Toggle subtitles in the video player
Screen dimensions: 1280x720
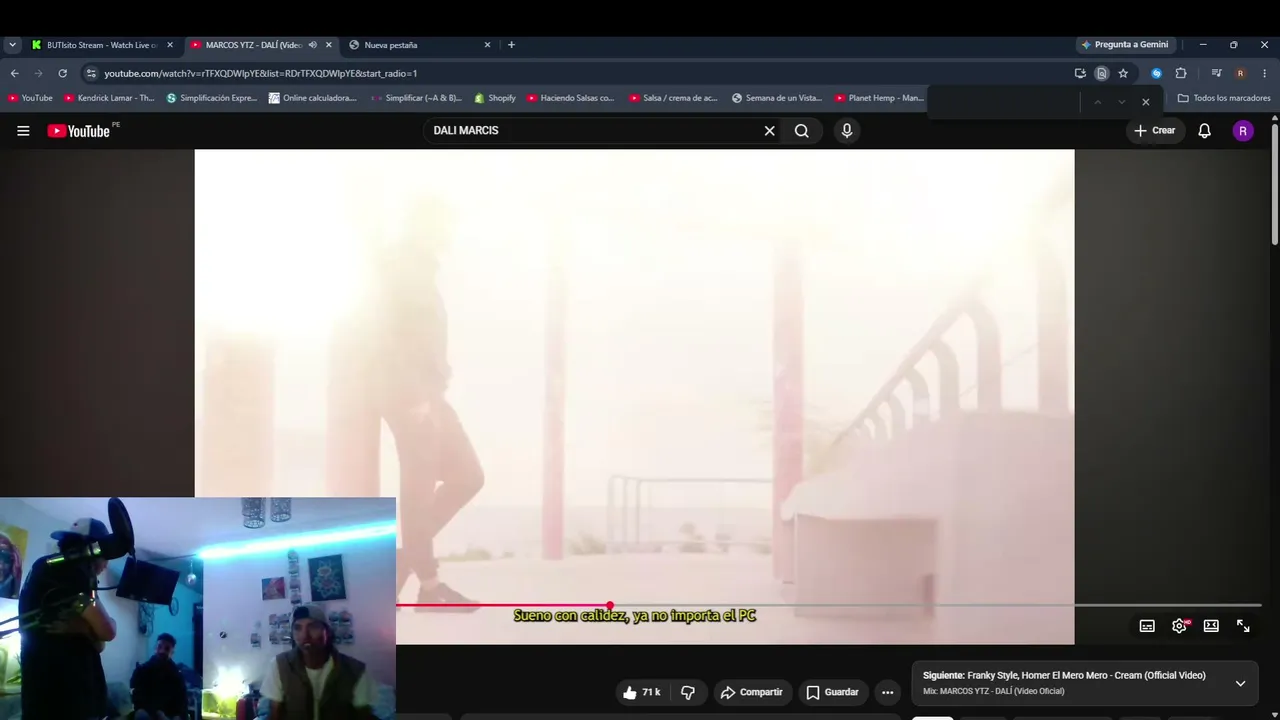pos(1147,626)
